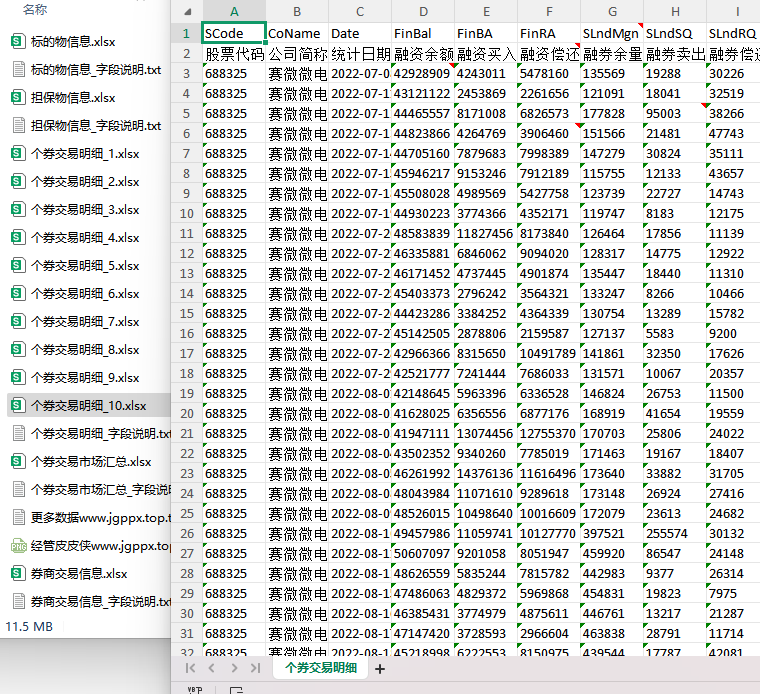Select row 26 header
760x694 pixels.
187,534
